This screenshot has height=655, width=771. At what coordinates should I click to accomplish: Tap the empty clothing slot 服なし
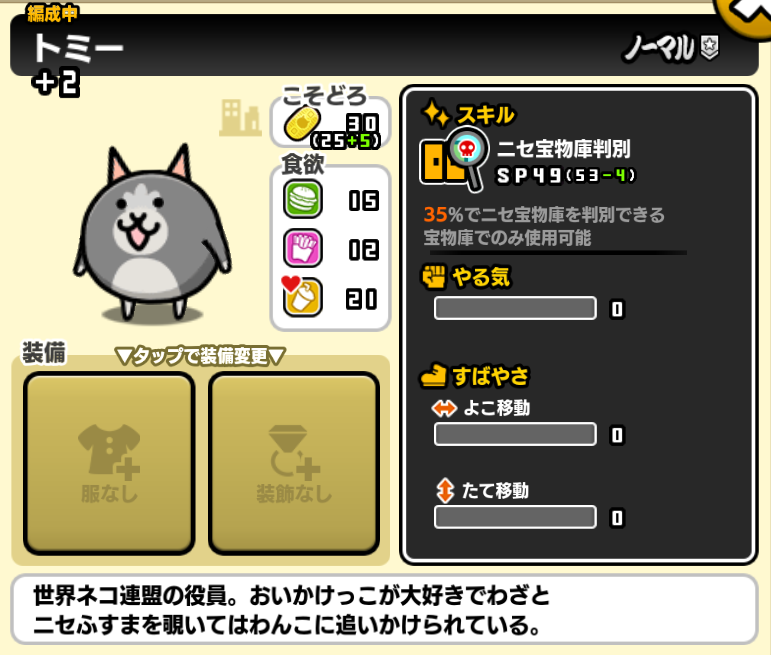pos(109,464)
